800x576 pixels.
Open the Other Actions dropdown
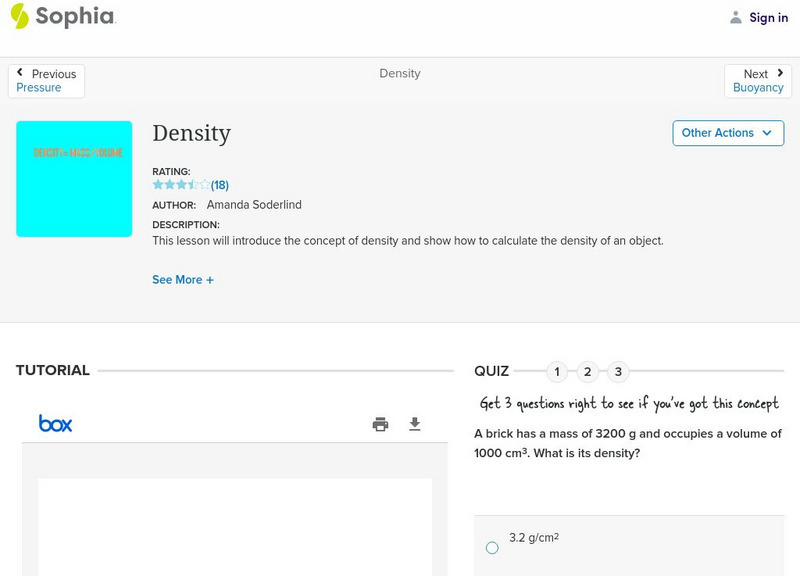point(727,133)
